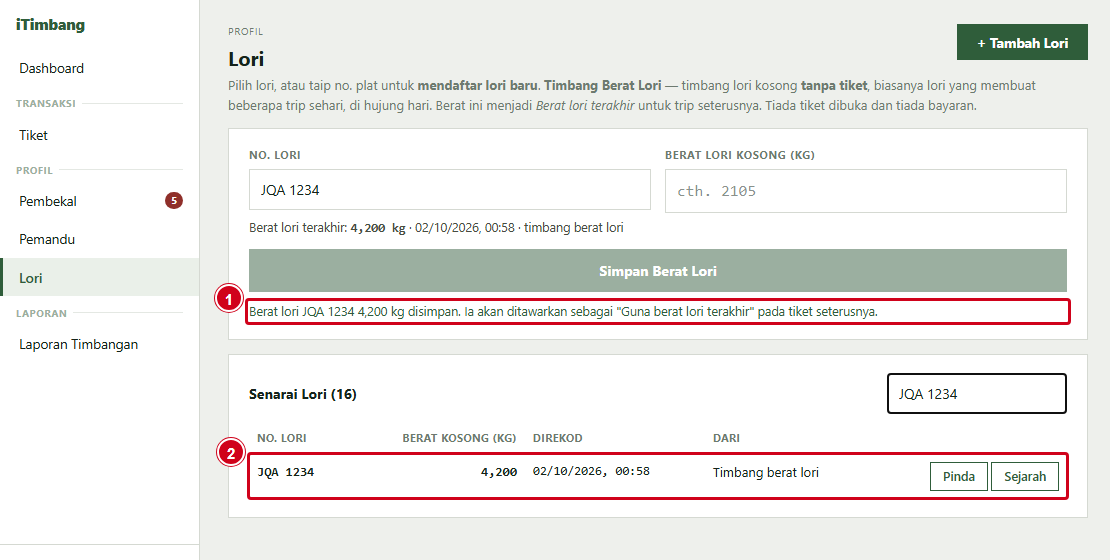This screenshot has width=1110, height=560.
Task: Click Simpan Berat Lori button
Action: point(658,270)
